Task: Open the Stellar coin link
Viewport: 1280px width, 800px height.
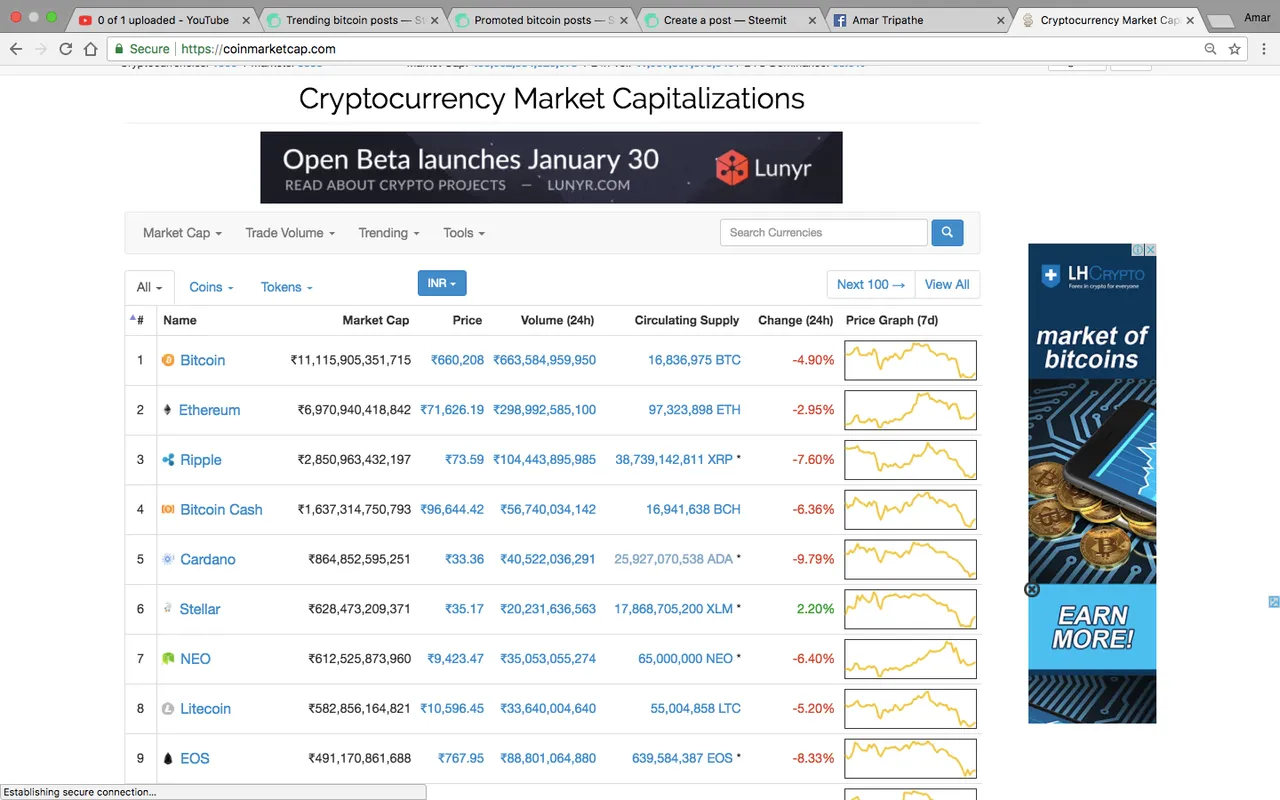Action: coord(200,609)
